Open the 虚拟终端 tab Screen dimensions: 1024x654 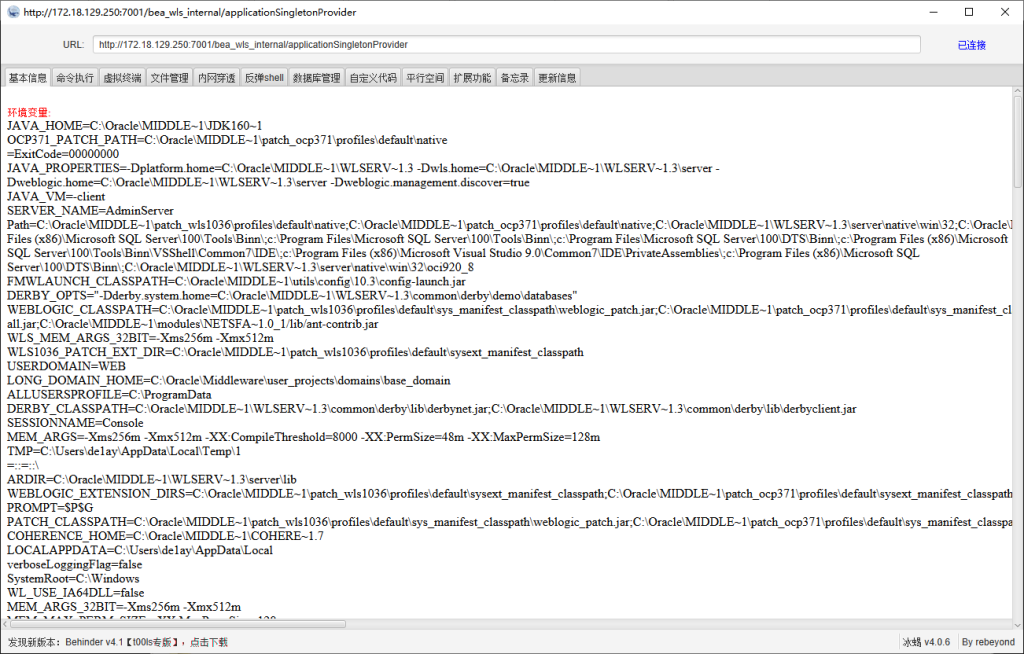coord(122,78)
